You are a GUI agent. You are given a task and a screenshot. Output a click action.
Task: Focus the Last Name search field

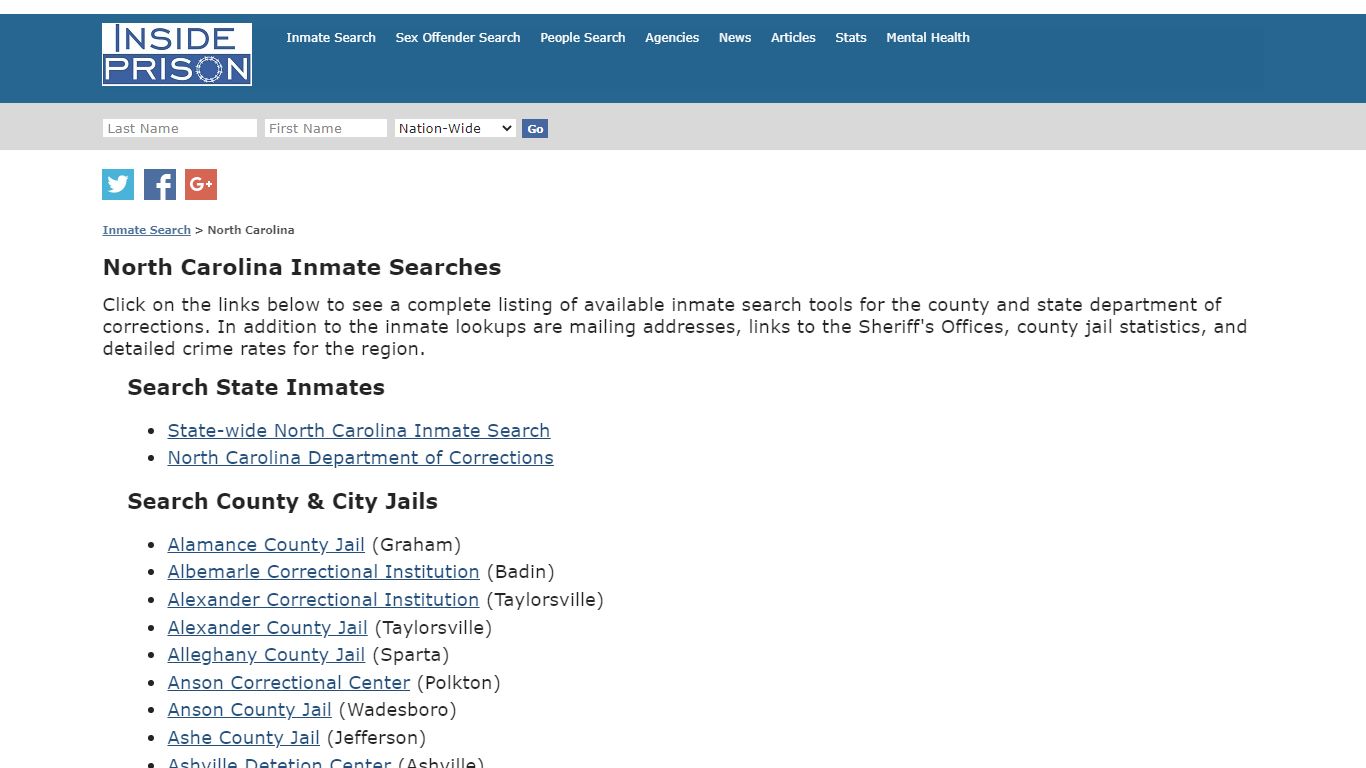(180, 128)
